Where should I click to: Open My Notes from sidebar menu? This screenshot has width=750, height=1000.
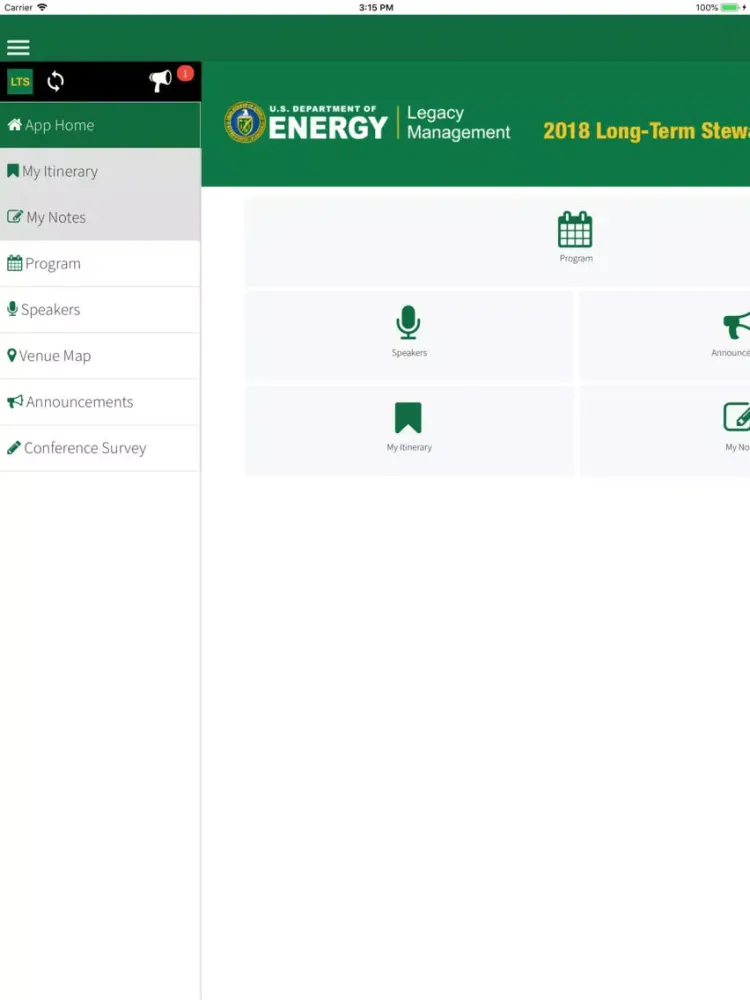tap(100, 217)
